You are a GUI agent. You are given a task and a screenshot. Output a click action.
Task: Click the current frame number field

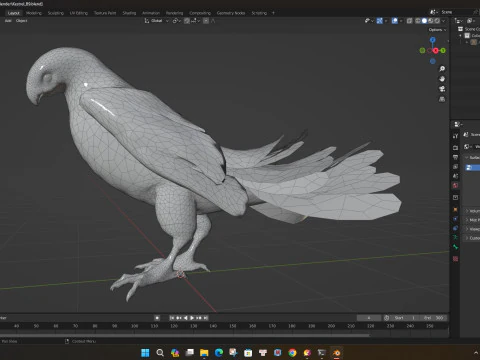tap(369, 318)
